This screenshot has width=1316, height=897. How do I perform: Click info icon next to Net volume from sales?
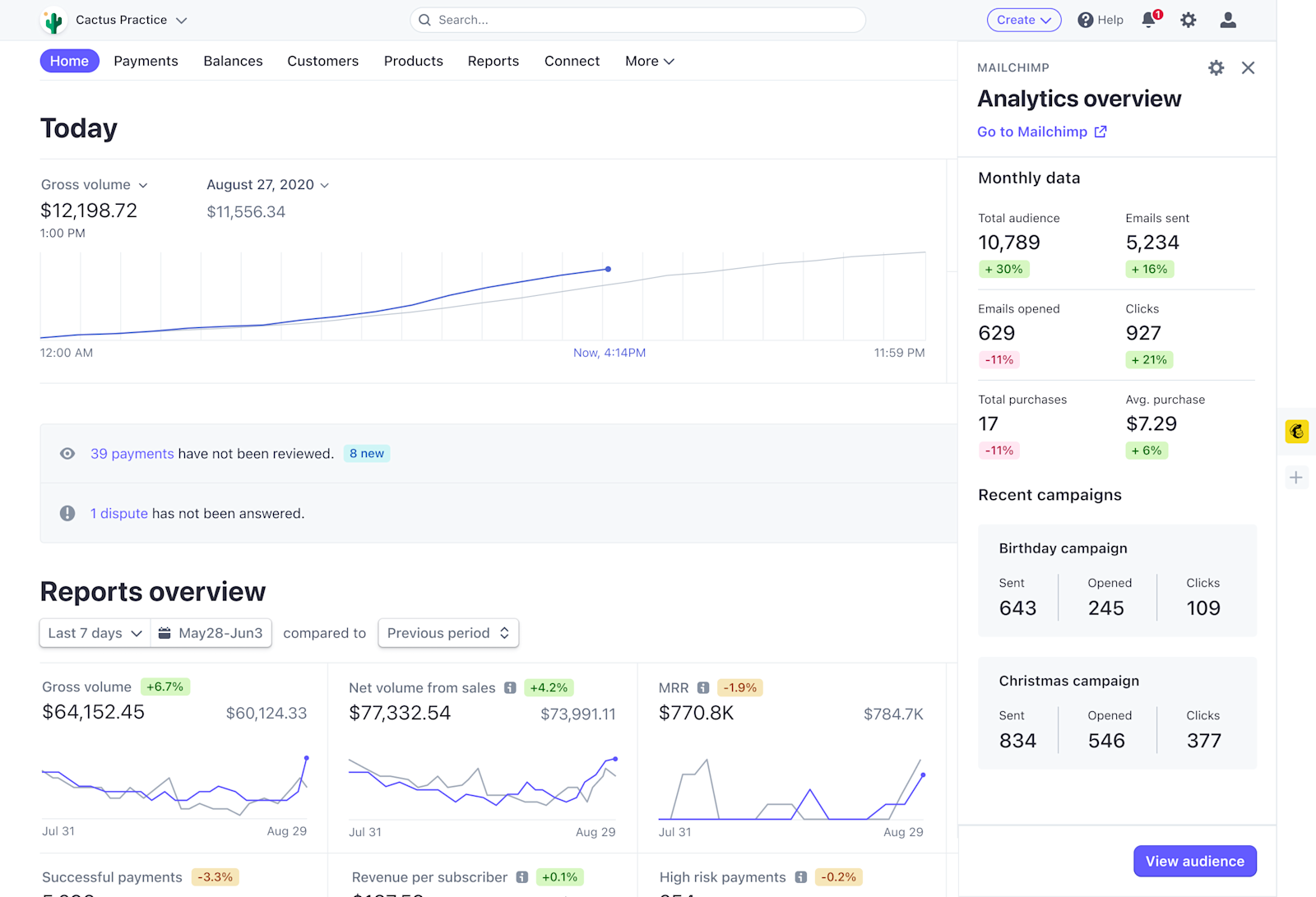(510, 687)
